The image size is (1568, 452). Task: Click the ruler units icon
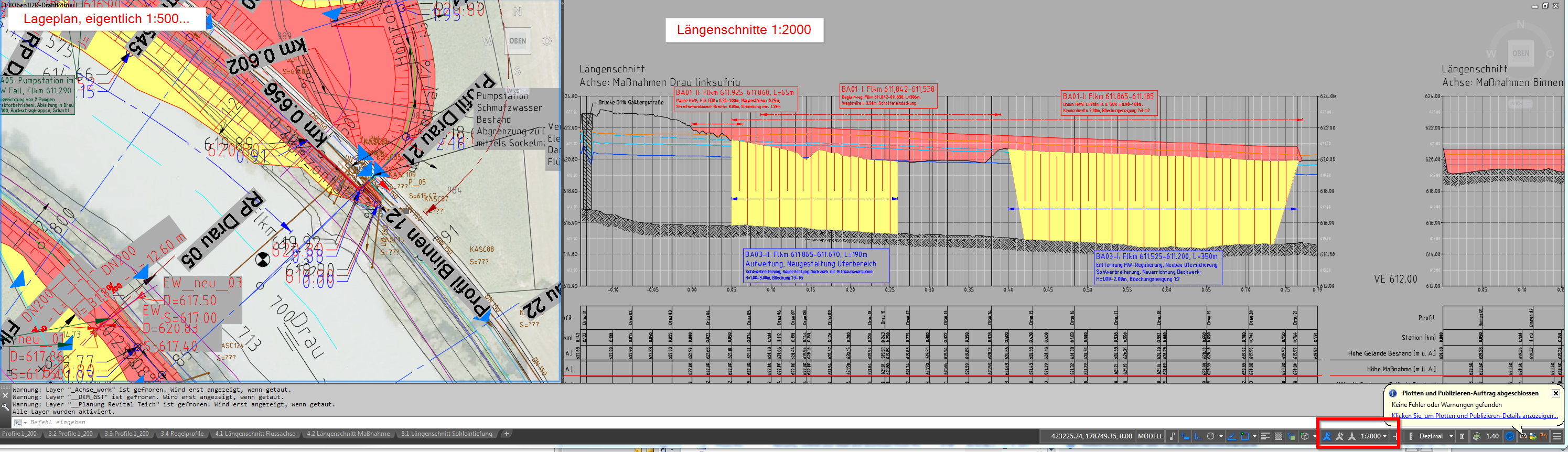click(x=1410, y=436)
